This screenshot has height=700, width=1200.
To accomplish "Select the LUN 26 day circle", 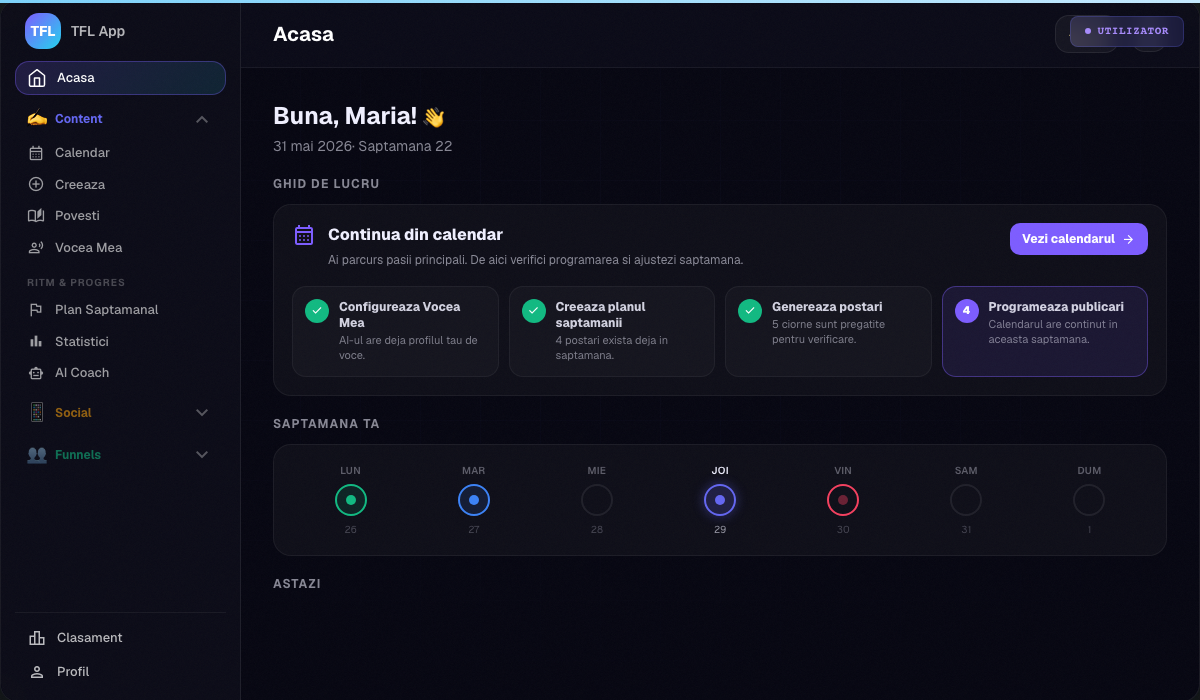I will coord(350,500).
